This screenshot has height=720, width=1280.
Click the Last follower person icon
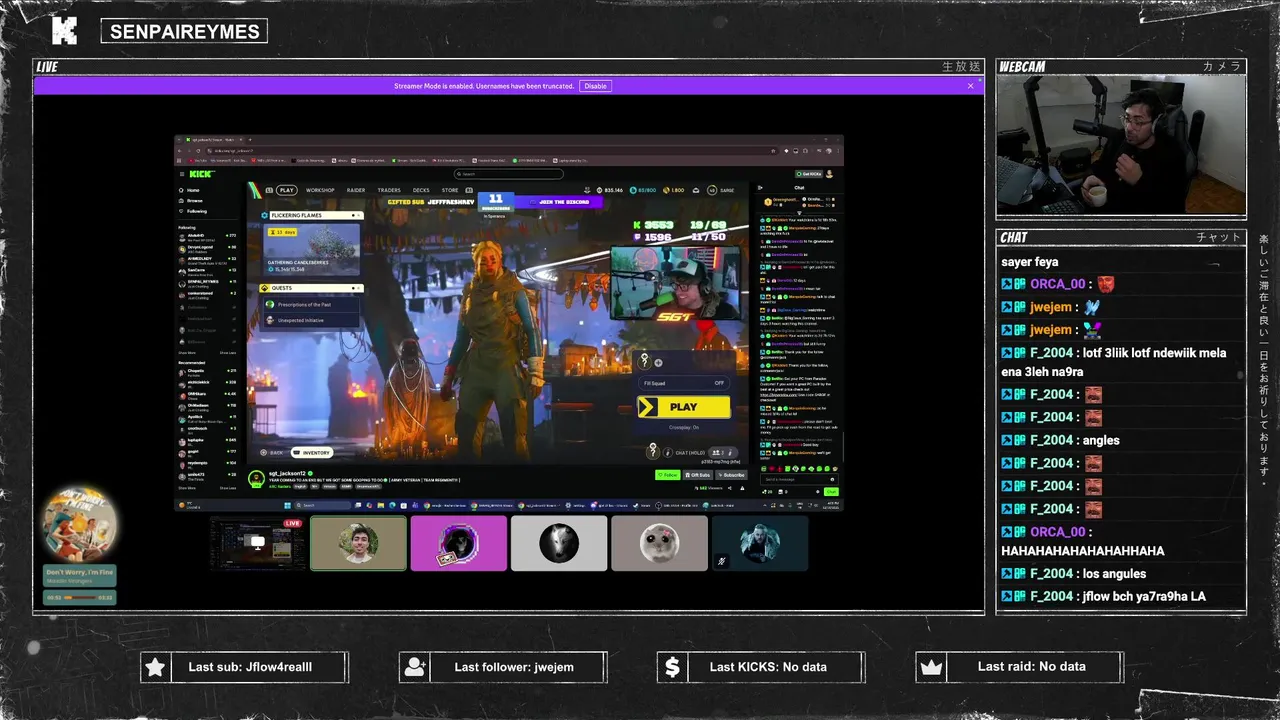(x=414, y=667)
